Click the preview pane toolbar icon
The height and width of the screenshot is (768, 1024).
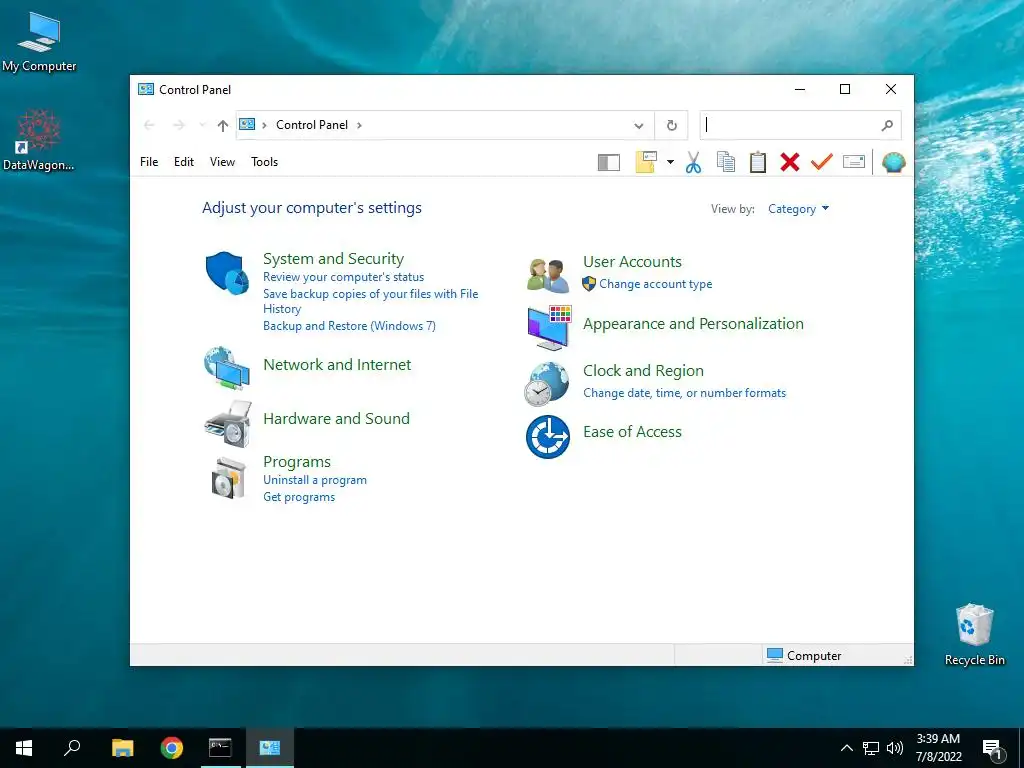point(609,162)
